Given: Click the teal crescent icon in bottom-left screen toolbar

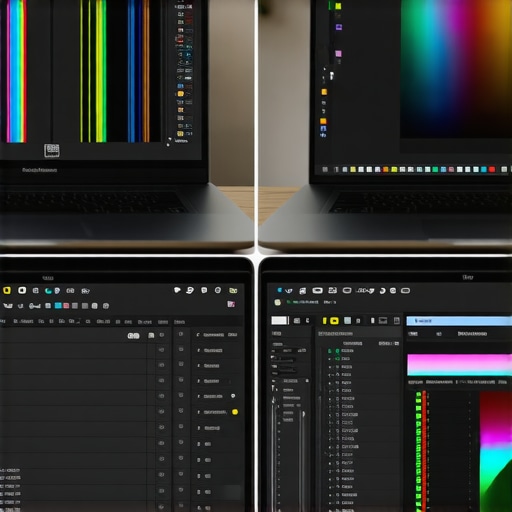Looking at the screenshot, I should (x=48, y=291).
